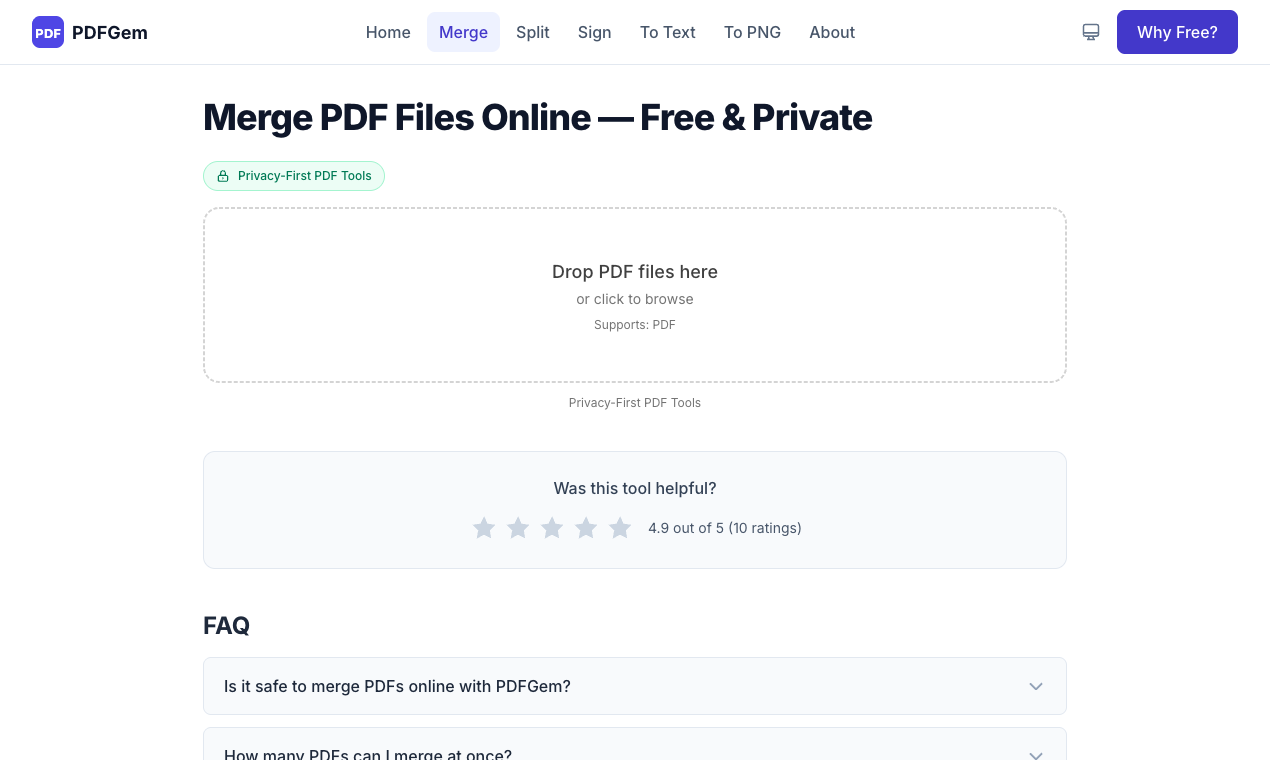Click the lock icon on the privacy badge
Screen dimensions: 1270x760
pos(223,175)
